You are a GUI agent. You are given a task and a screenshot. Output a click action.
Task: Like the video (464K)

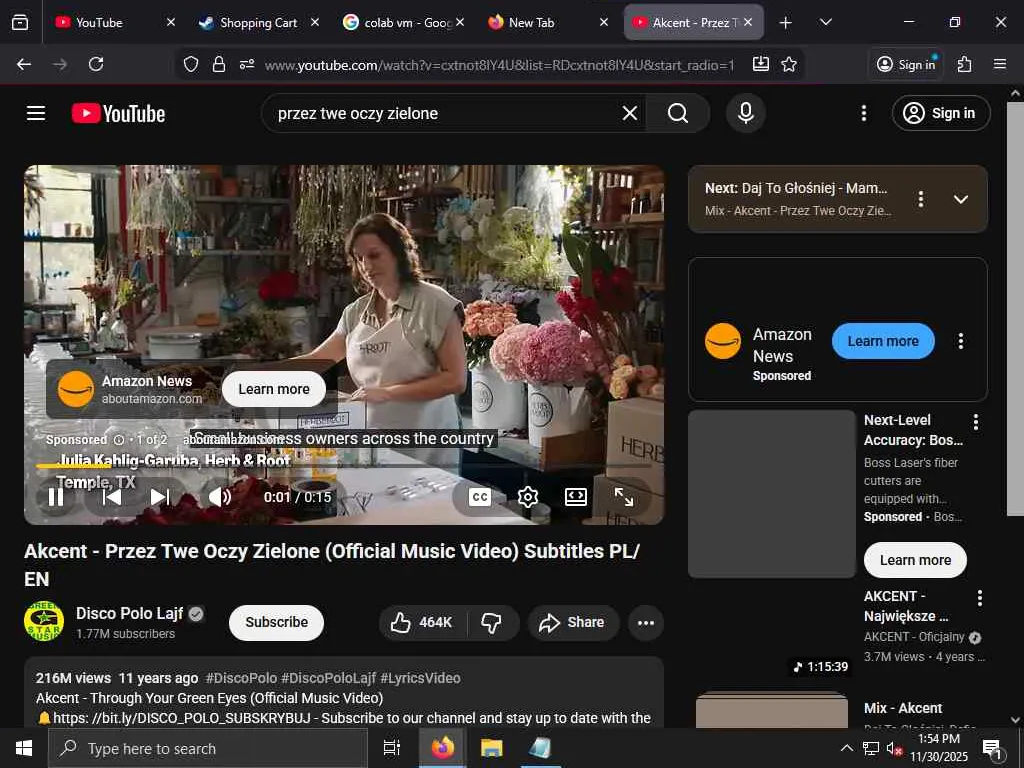pyautogui.click(x=422, y=622)
